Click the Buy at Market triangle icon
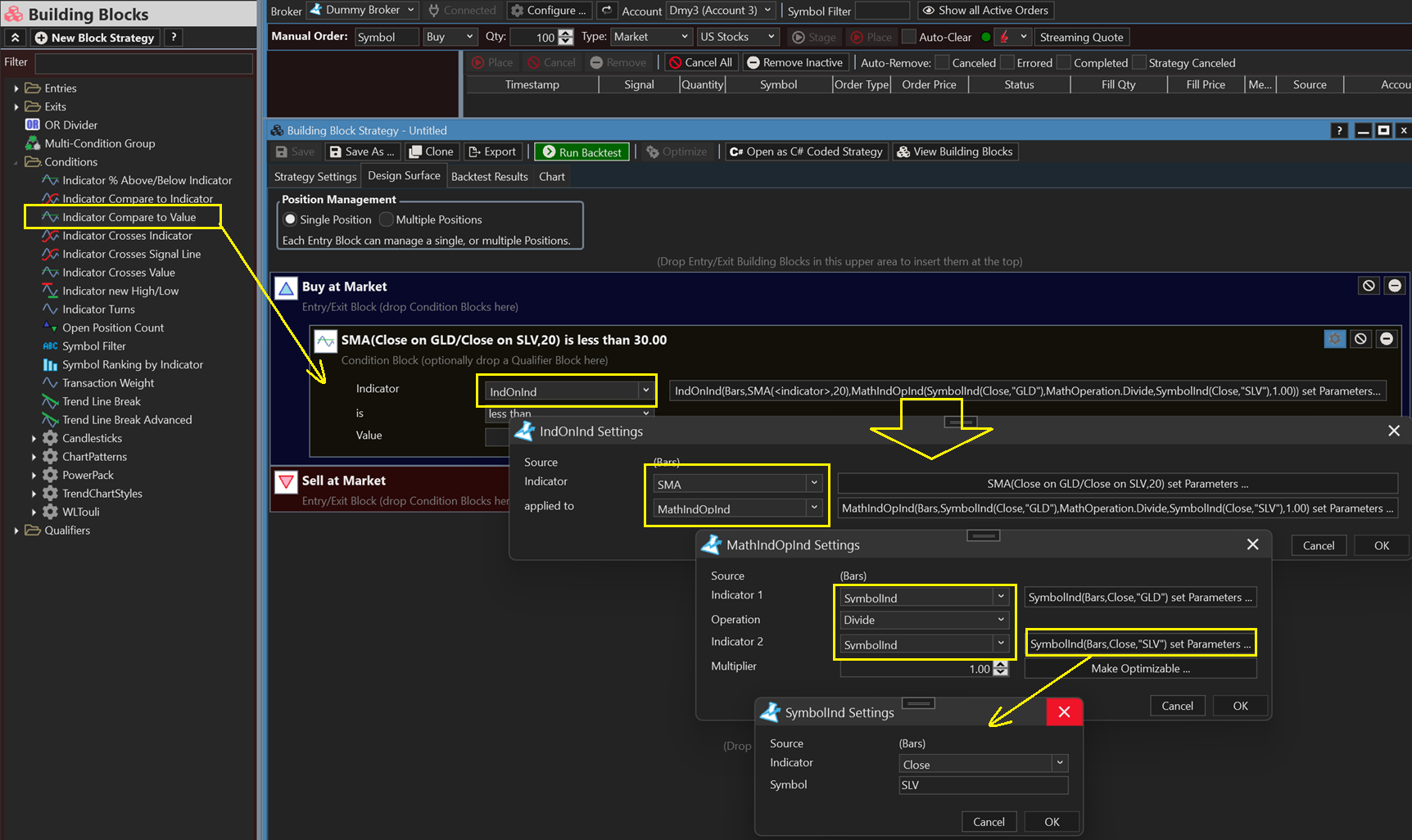 tap(286, 288)
